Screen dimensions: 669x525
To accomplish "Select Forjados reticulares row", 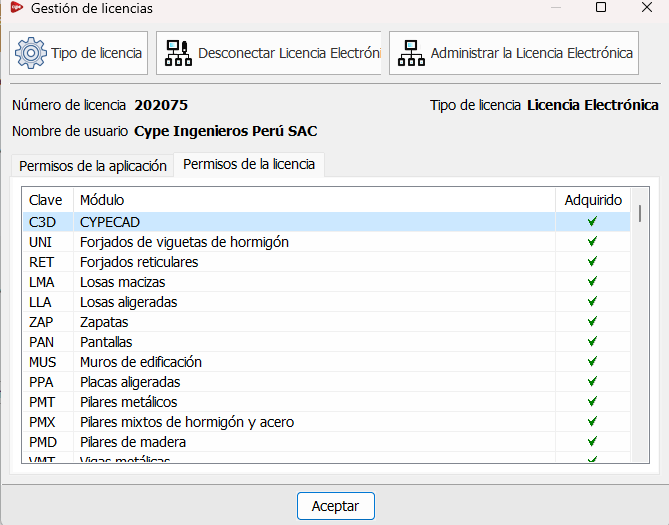I will pos(326,262).
